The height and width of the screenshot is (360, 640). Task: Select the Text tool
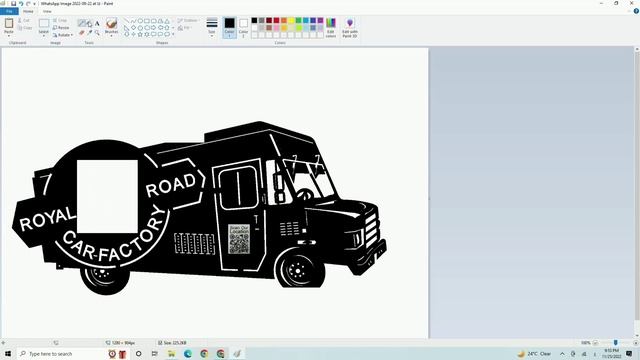coord(97,24)
